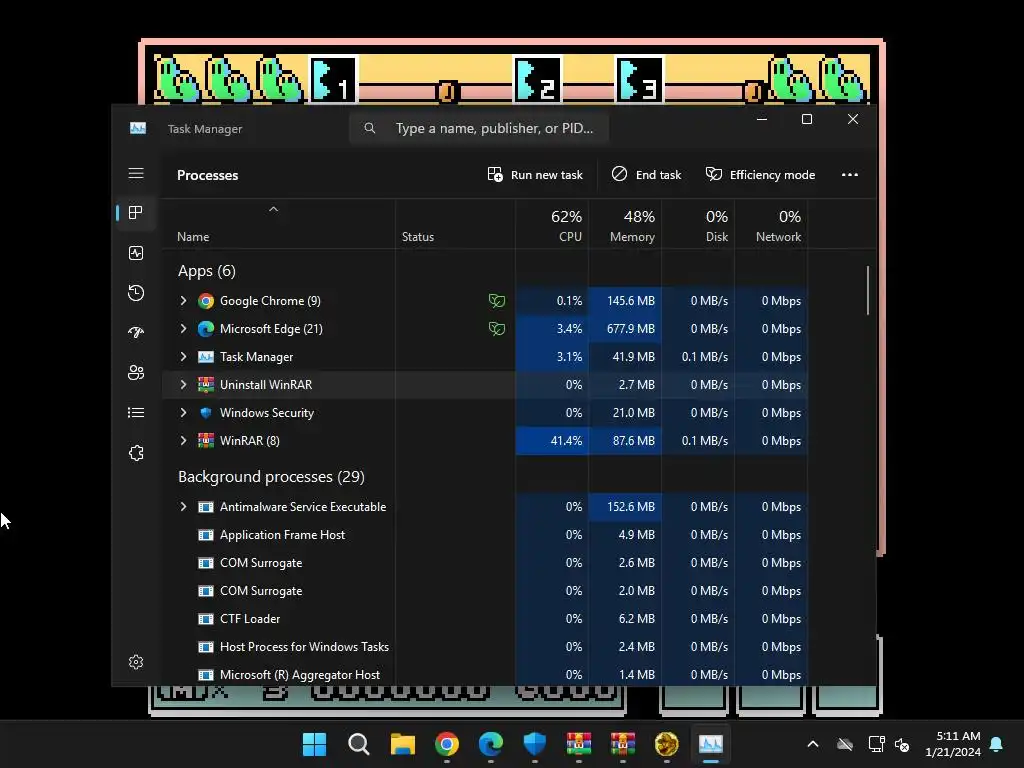The image size is (1024, 768).
Task: Open the hamburger navigation menu in Task Manager
Action: pyautogui.click(x=136, y=173)
